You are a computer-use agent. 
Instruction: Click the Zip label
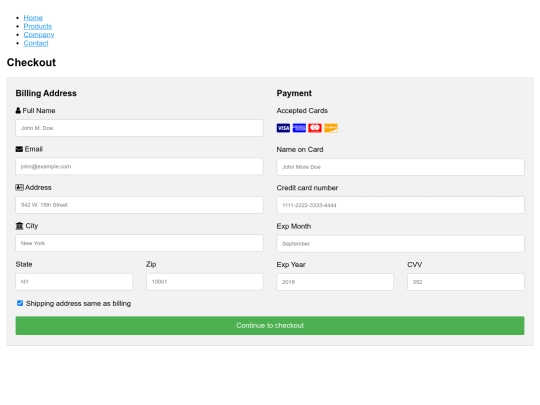coord(151,264)
